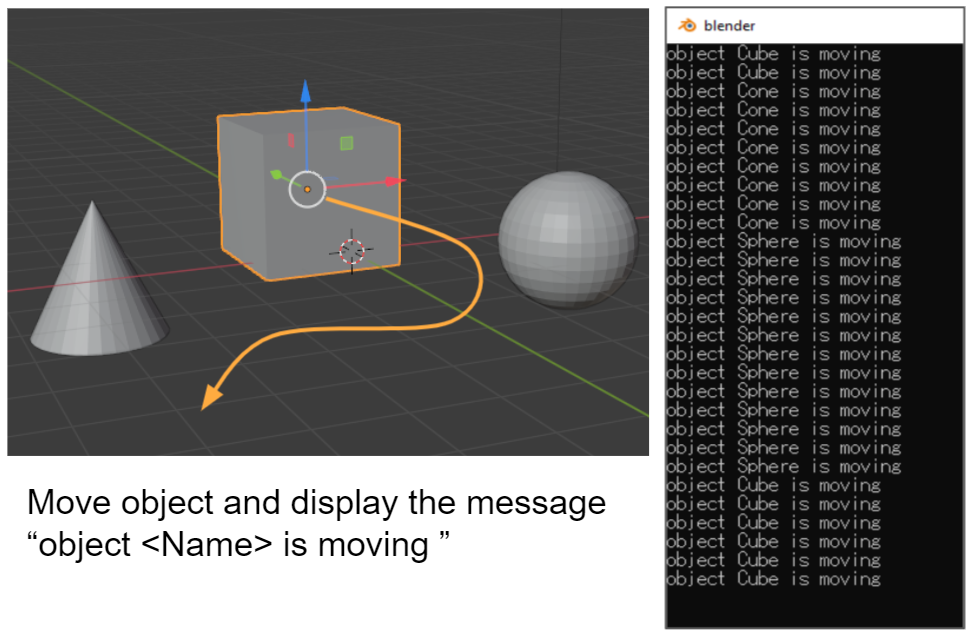Select the Sphere object

coord(568,239)
